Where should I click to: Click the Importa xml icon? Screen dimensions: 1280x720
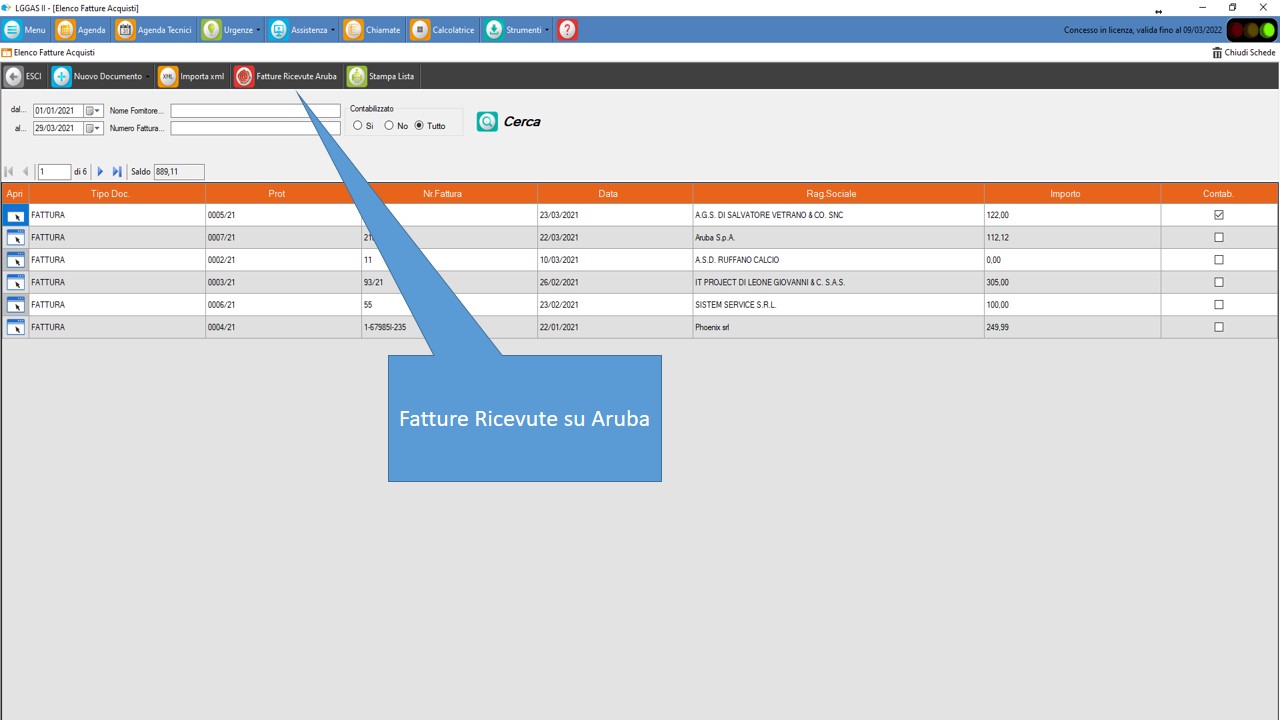[x=168, y=76]
